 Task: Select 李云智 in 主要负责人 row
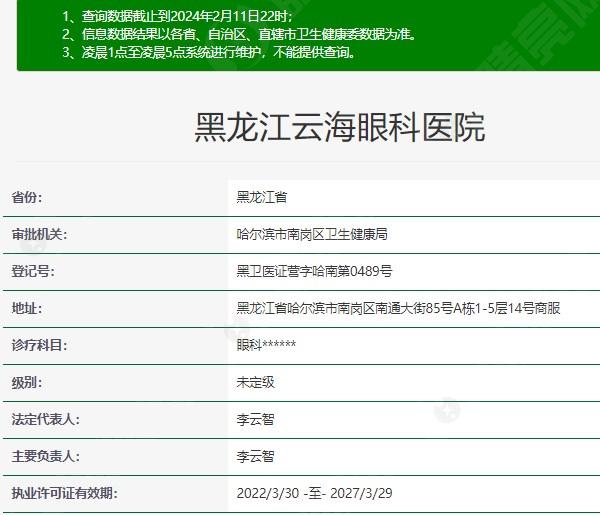[x=256, y=456]
